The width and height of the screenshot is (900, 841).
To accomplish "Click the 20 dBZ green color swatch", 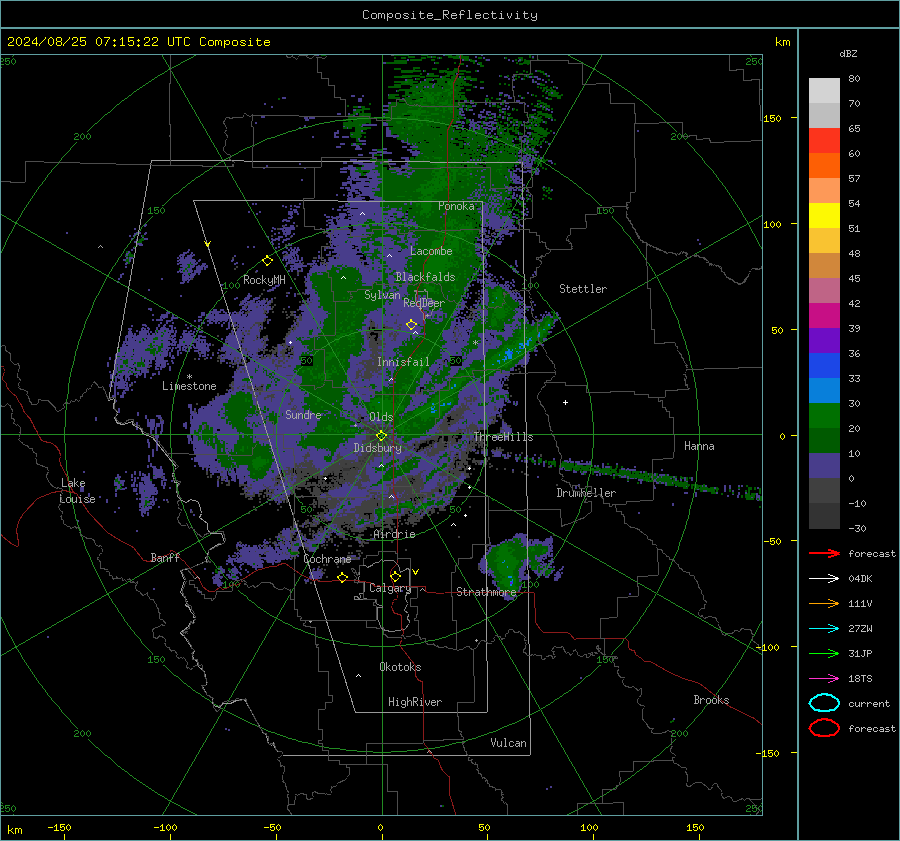I will (x=824, y=415).
